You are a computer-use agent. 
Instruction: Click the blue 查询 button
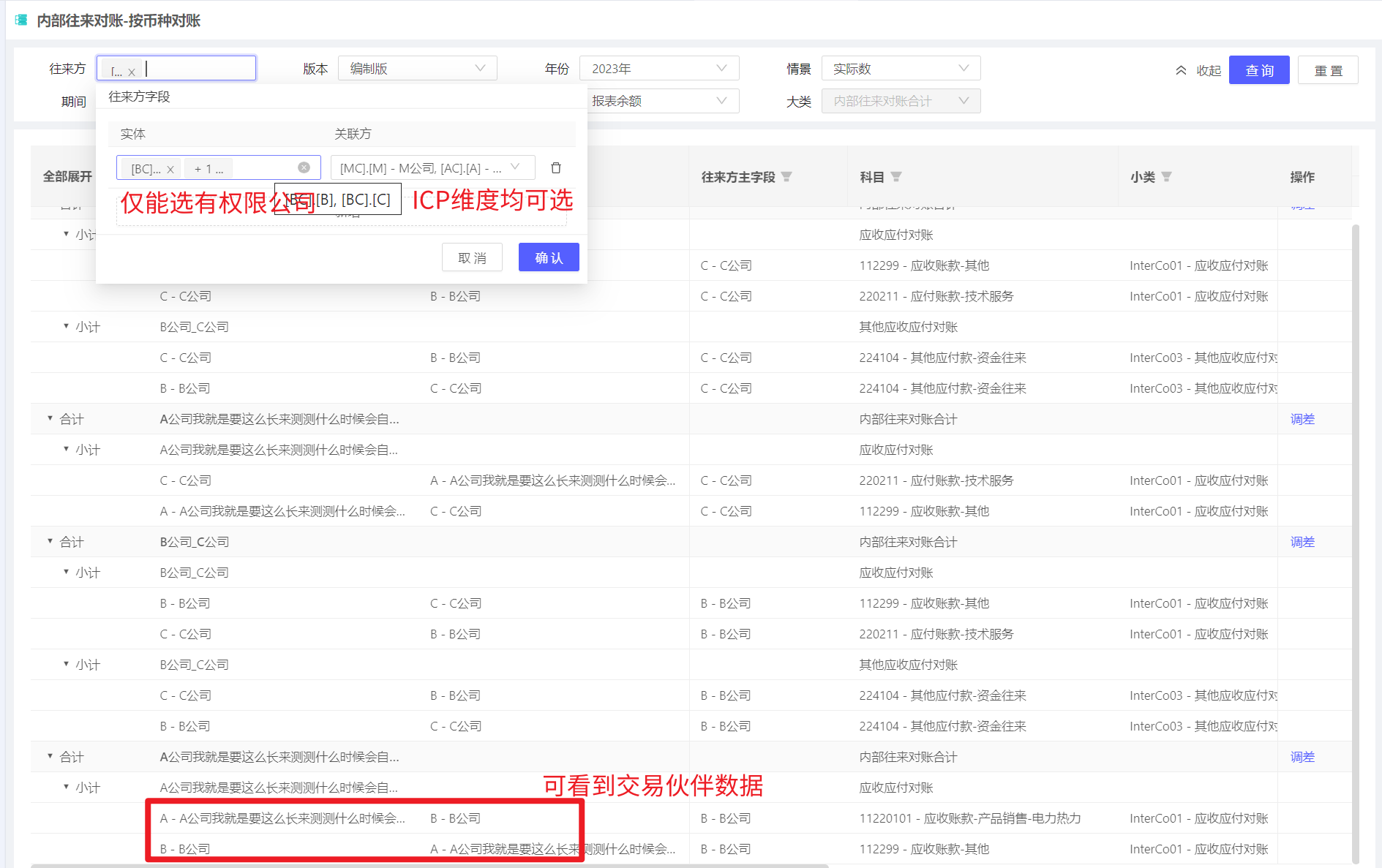tap(1258, 70)
